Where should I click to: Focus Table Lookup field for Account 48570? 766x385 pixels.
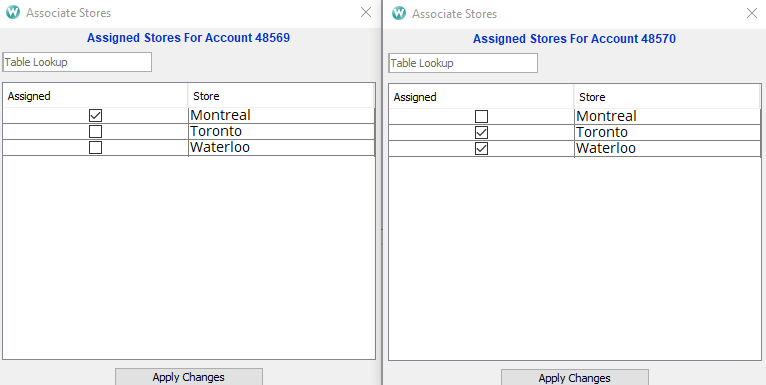463,63
